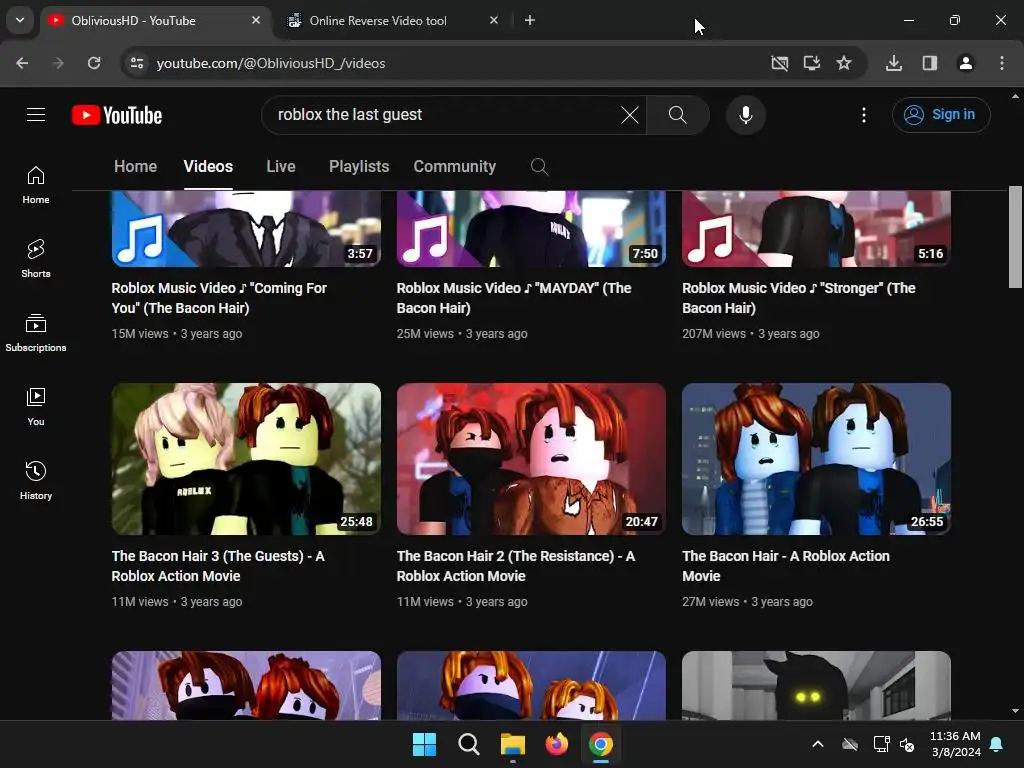Click the YouTube logo

[117, 115]
